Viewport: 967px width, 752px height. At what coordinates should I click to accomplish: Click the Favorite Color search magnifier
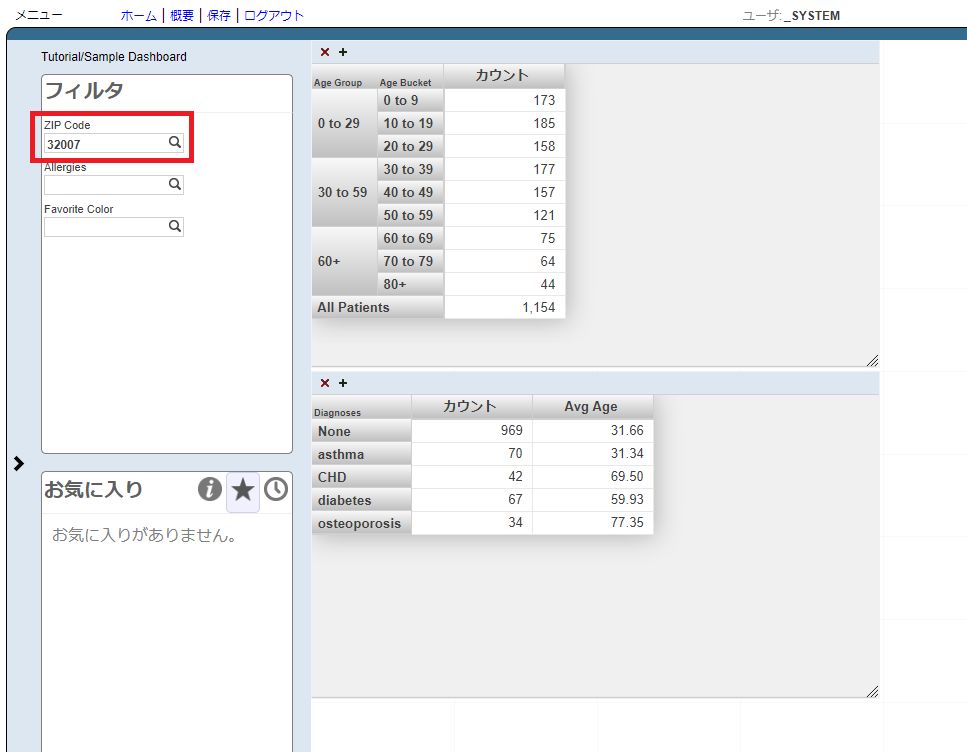(x=174, y=227)
